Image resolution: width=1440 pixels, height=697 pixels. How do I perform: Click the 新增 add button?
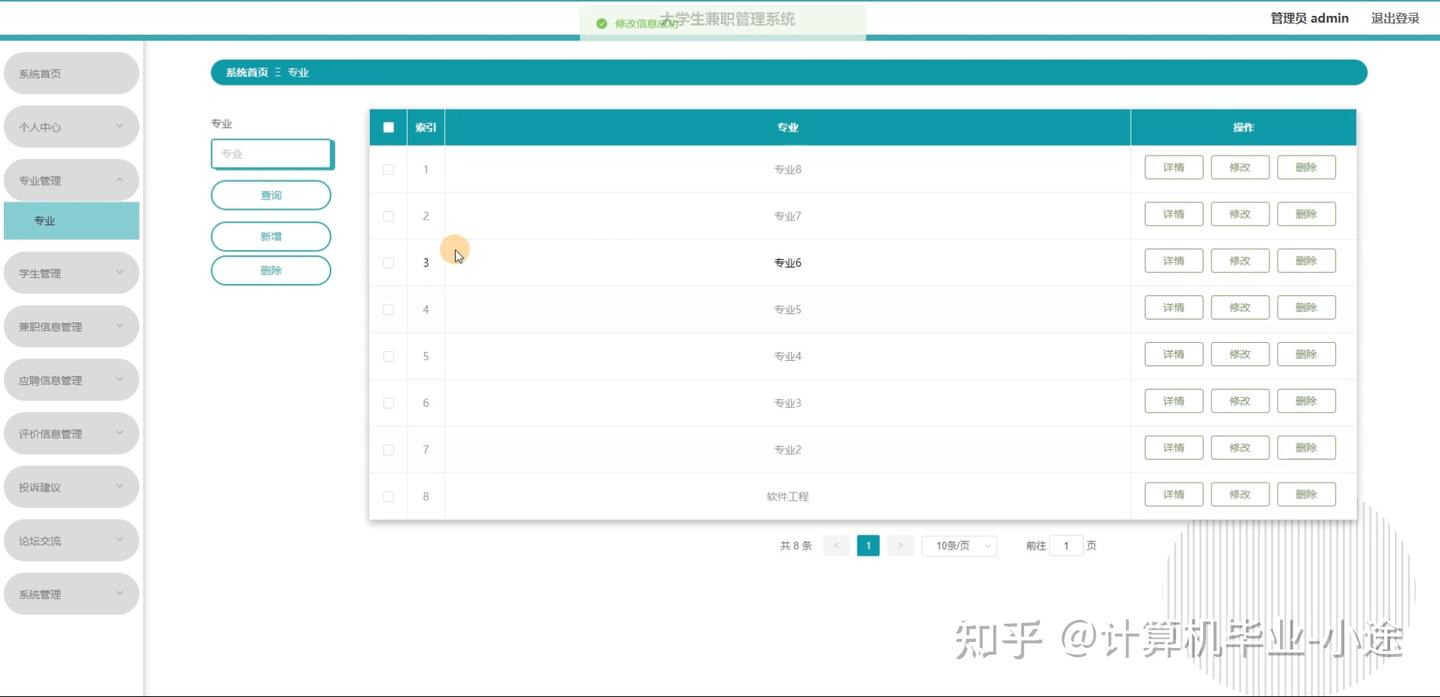tap(271, 236)
